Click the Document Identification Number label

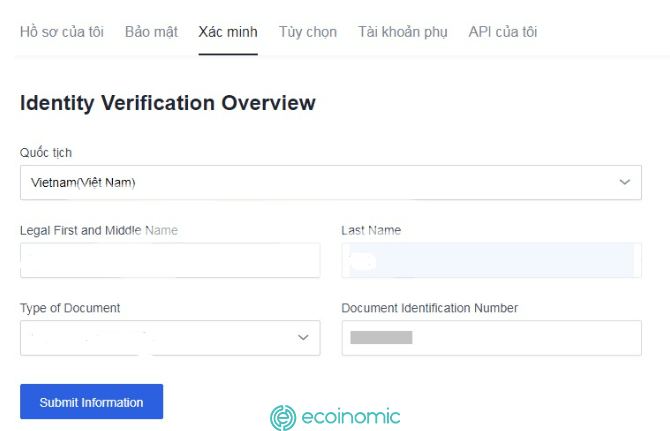pos(429,308)
